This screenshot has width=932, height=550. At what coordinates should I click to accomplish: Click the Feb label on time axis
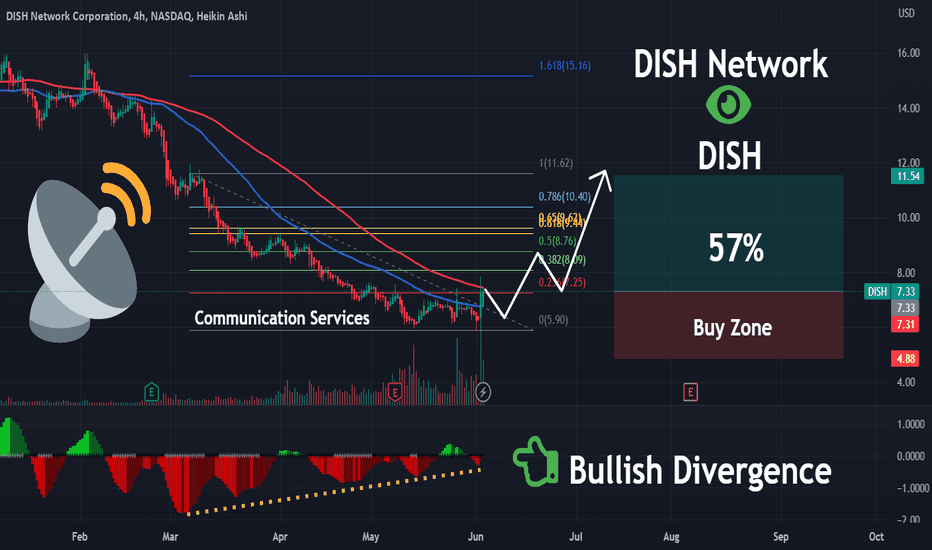point(80,536)
